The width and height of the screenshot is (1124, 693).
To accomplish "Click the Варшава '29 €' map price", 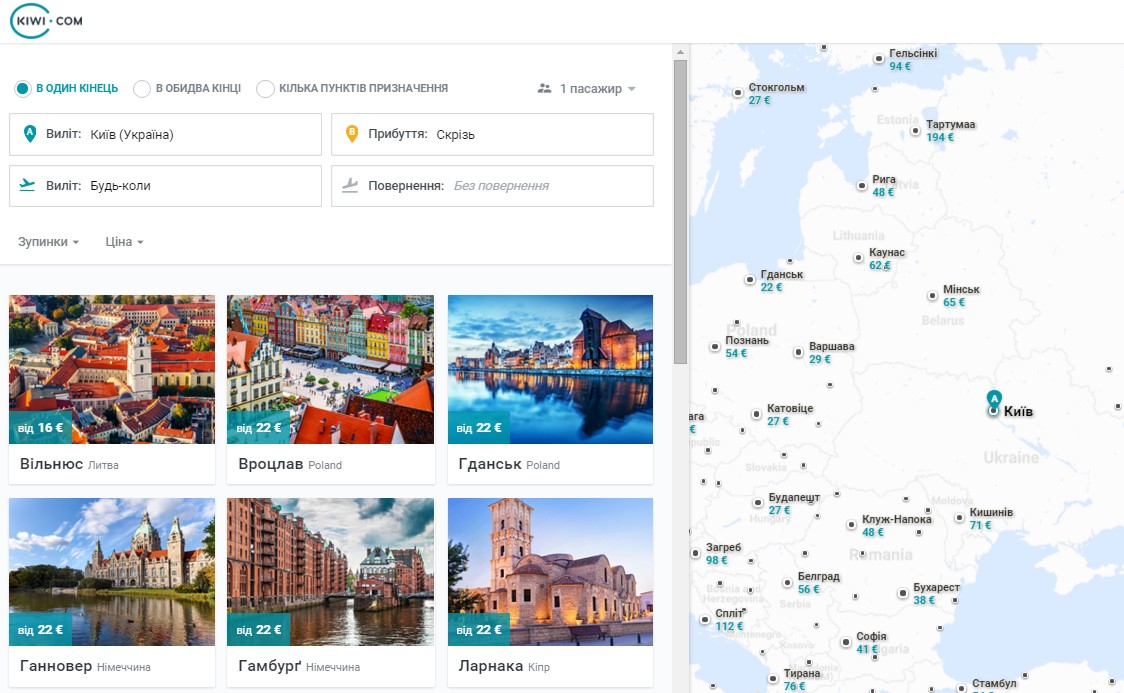I will tap(820, 359).
